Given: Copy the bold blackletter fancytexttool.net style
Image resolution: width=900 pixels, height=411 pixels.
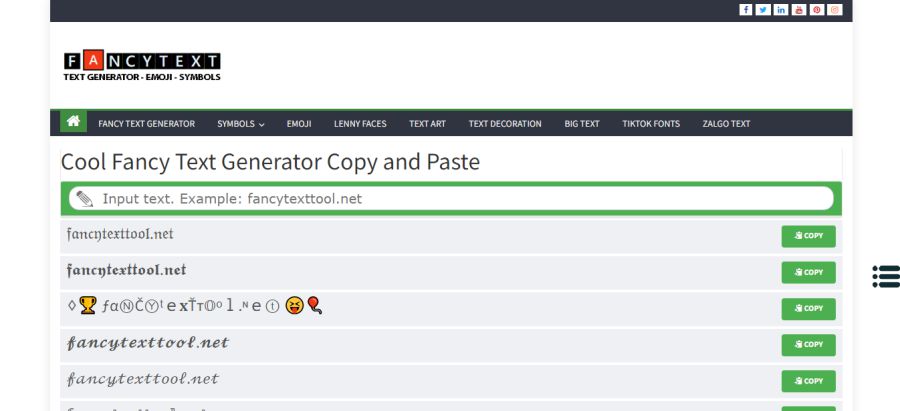Looking at the screenshot, I should tap(808, 273).
